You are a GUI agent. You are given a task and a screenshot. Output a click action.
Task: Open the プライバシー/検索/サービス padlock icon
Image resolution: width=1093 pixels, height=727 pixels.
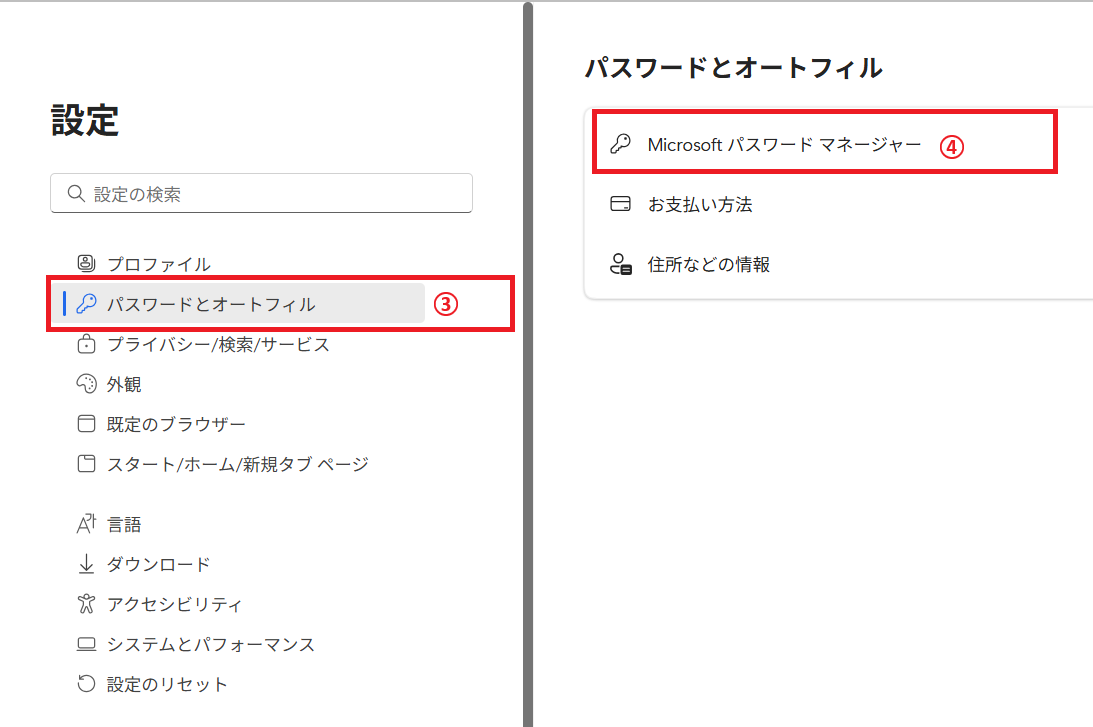tap(86, 343)
